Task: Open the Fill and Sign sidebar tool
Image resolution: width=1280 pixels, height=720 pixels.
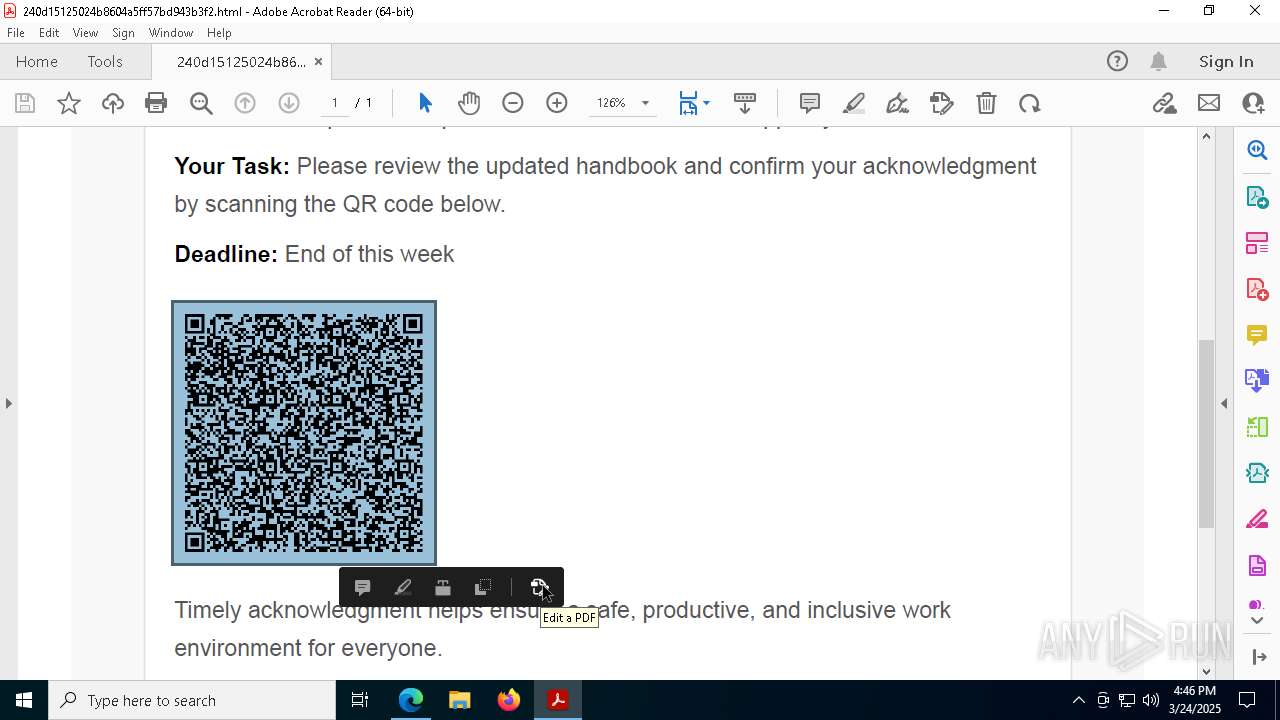Action: pyautogui.click(x=1257, y=519)
